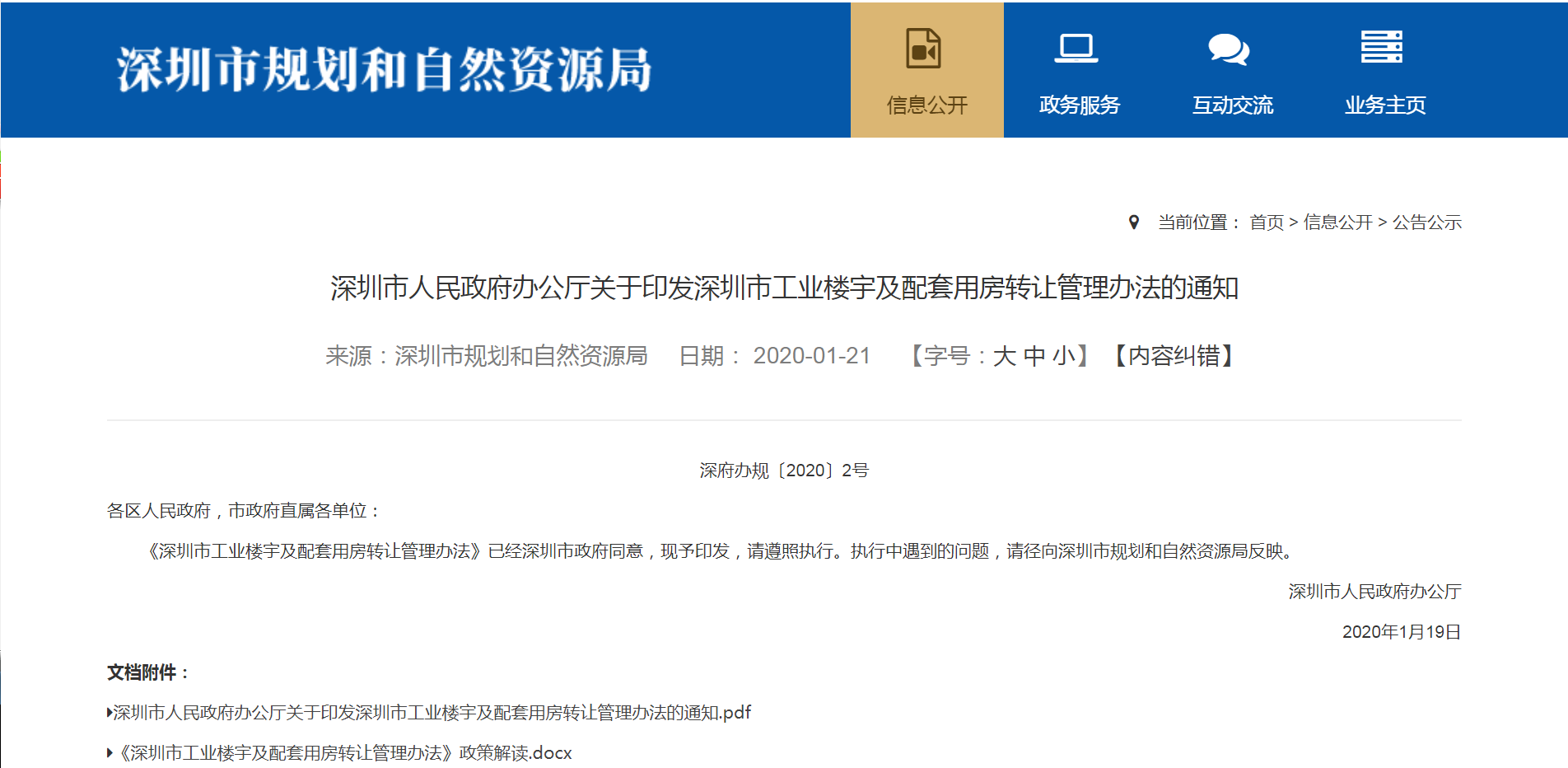Set font size to 小 (small)
1568x768 pixels.
tap(1063, 356)
